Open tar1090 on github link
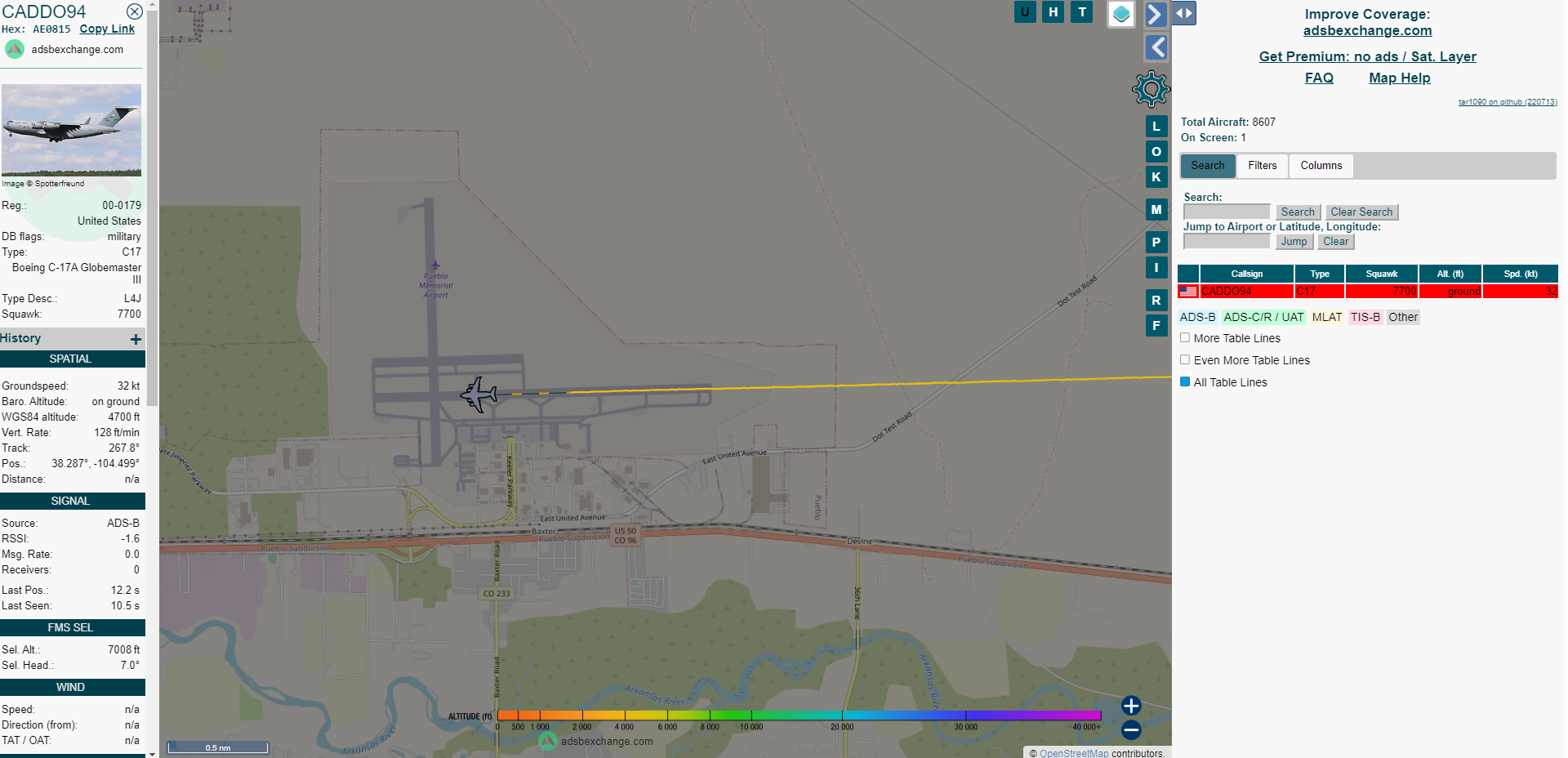This screenshot has height=758, width=1568. (x=1508, y=102)
